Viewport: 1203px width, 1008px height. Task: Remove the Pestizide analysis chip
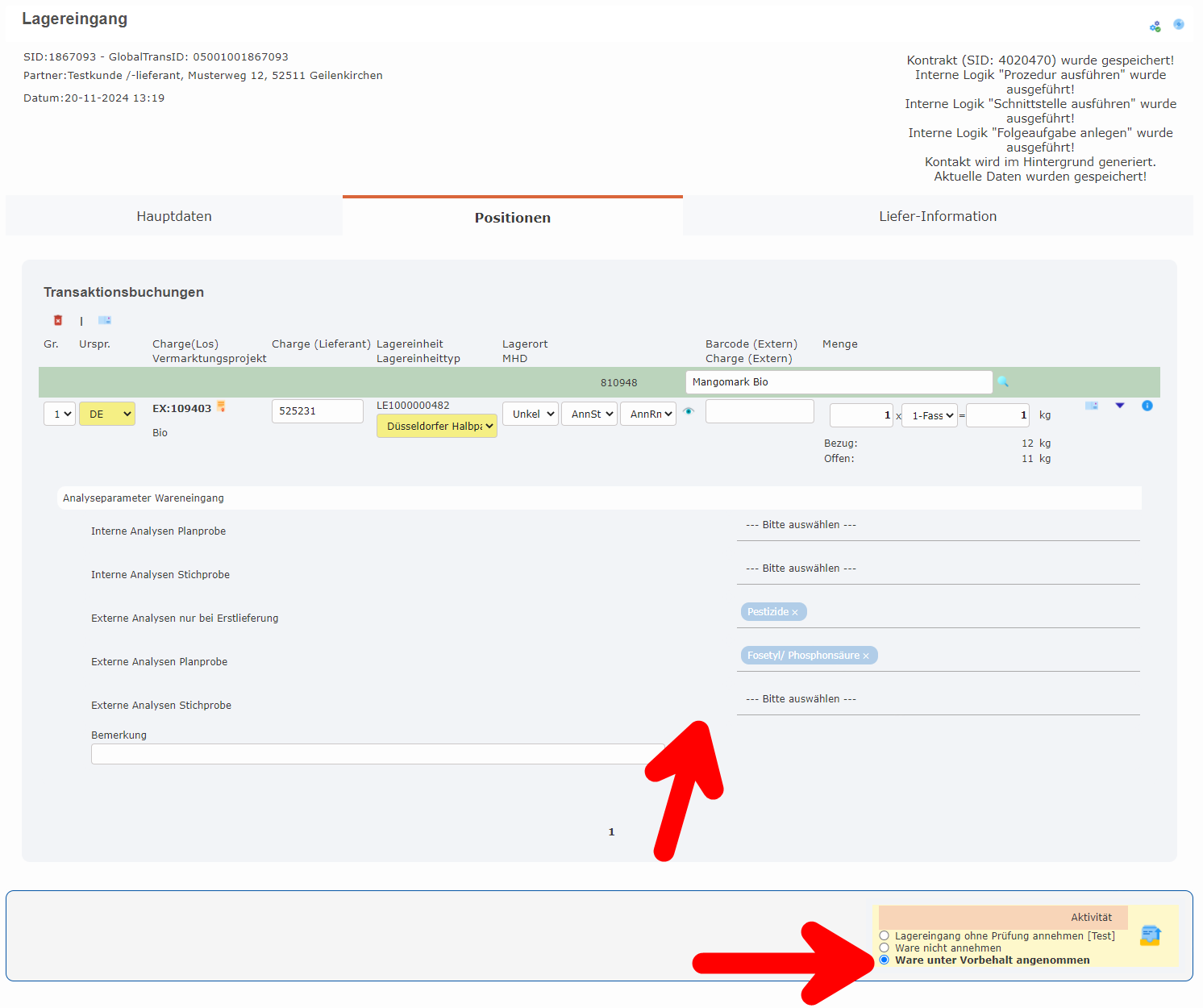(795, 612)
